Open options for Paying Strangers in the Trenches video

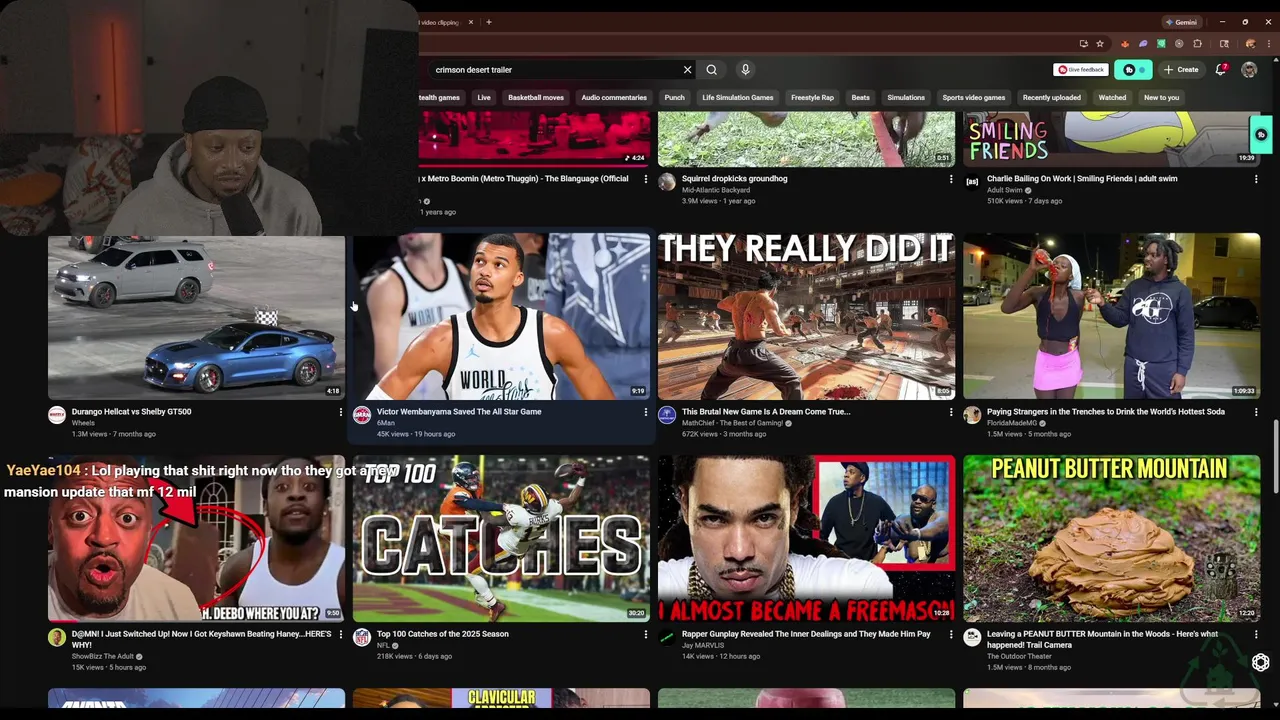tap(1256, 412)
